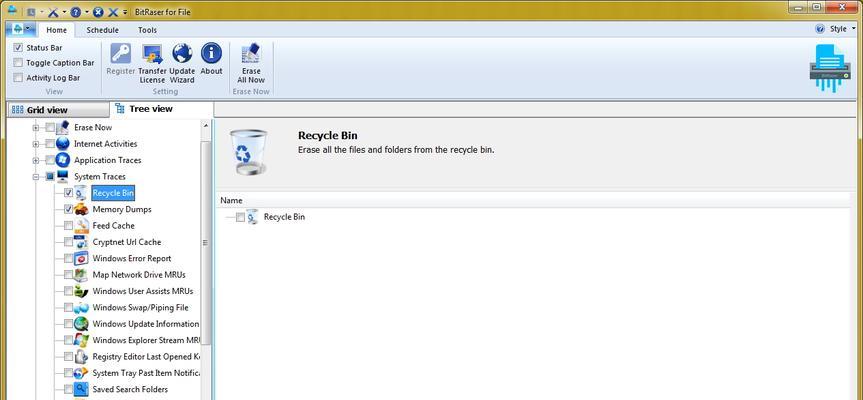Viewport: 863px width, 400px height.
Task: Open the About info icon
Action: [x=211, y=53]
